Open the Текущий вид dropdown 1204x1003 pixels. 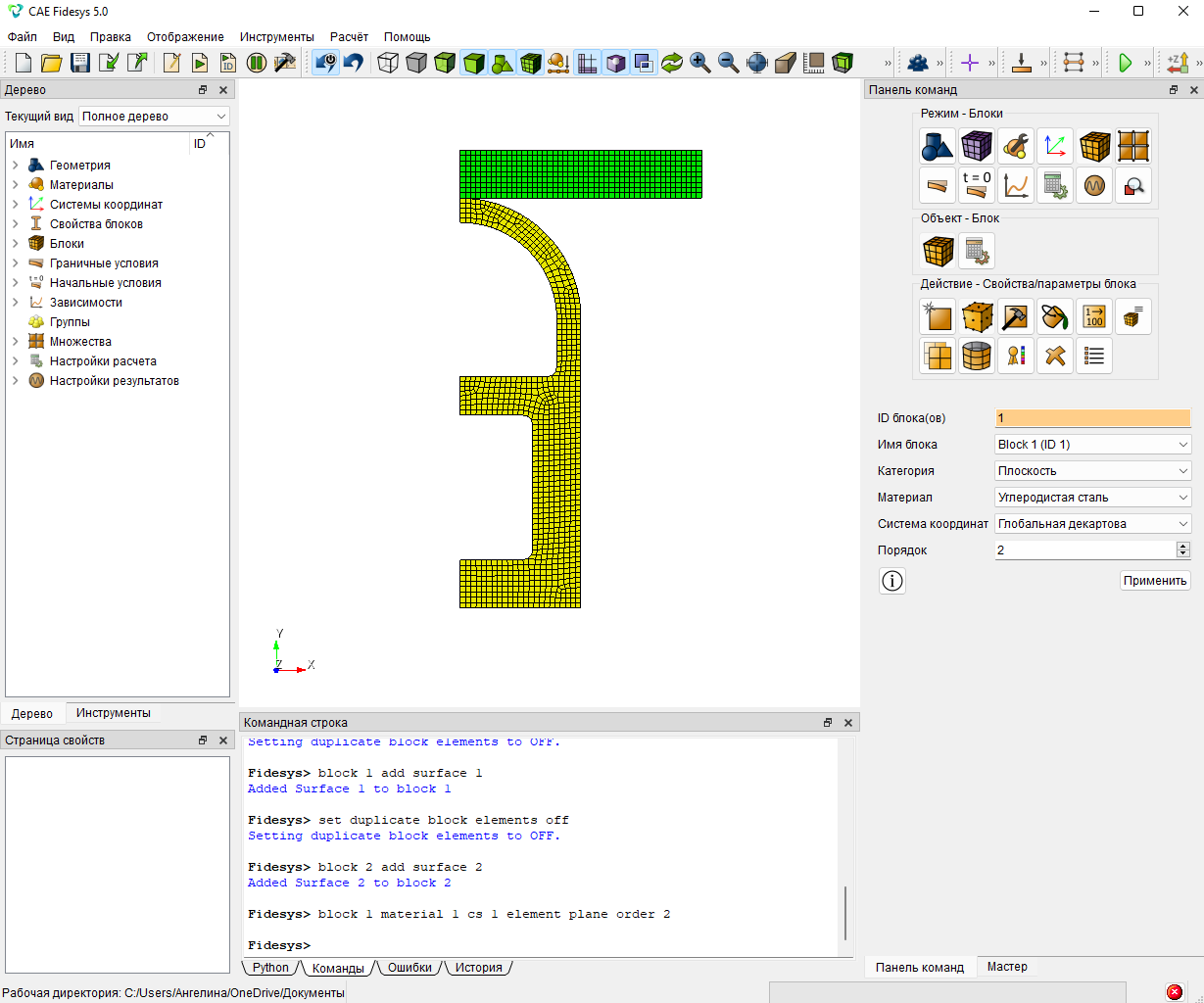[x=154, y=117]
